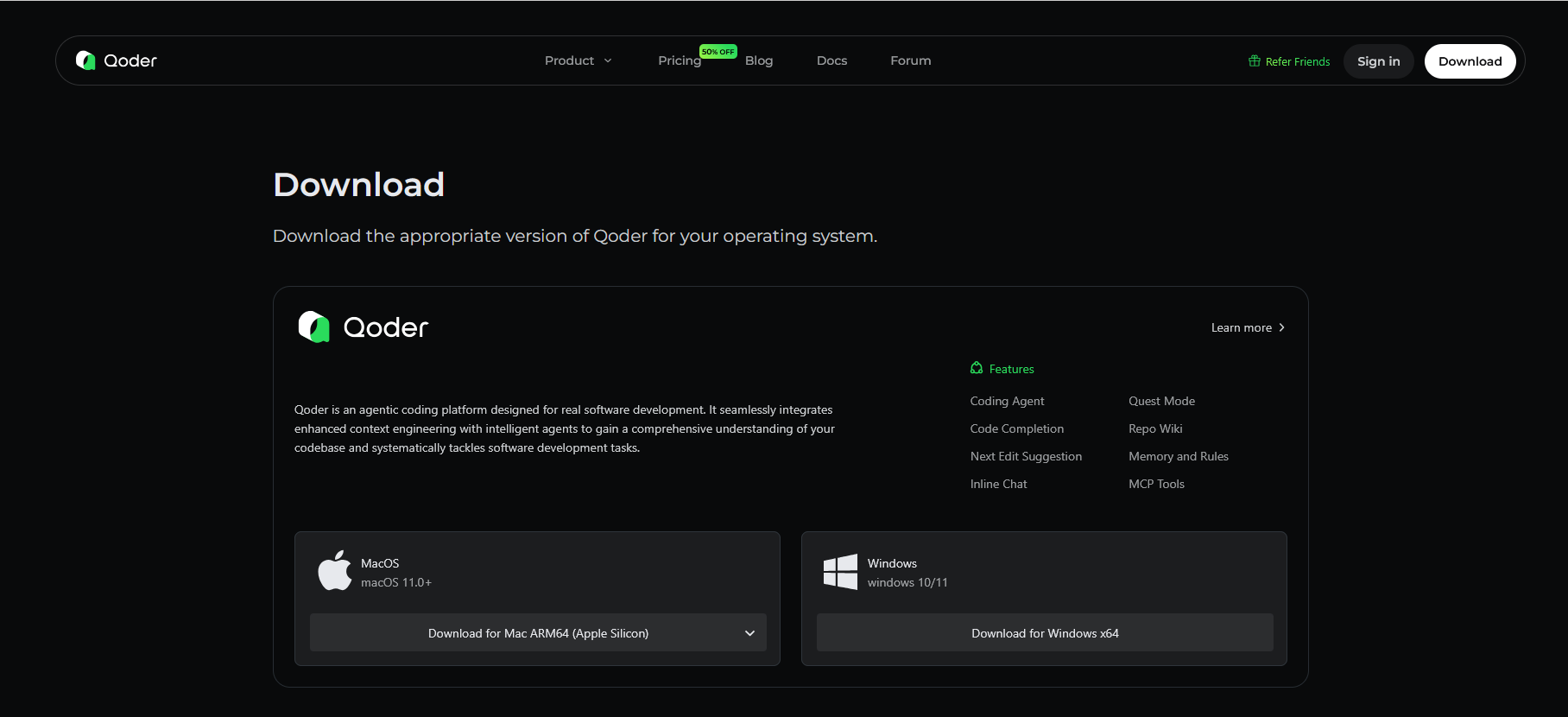
Task: Click the Apple logo icon
Action: [335, 571]
